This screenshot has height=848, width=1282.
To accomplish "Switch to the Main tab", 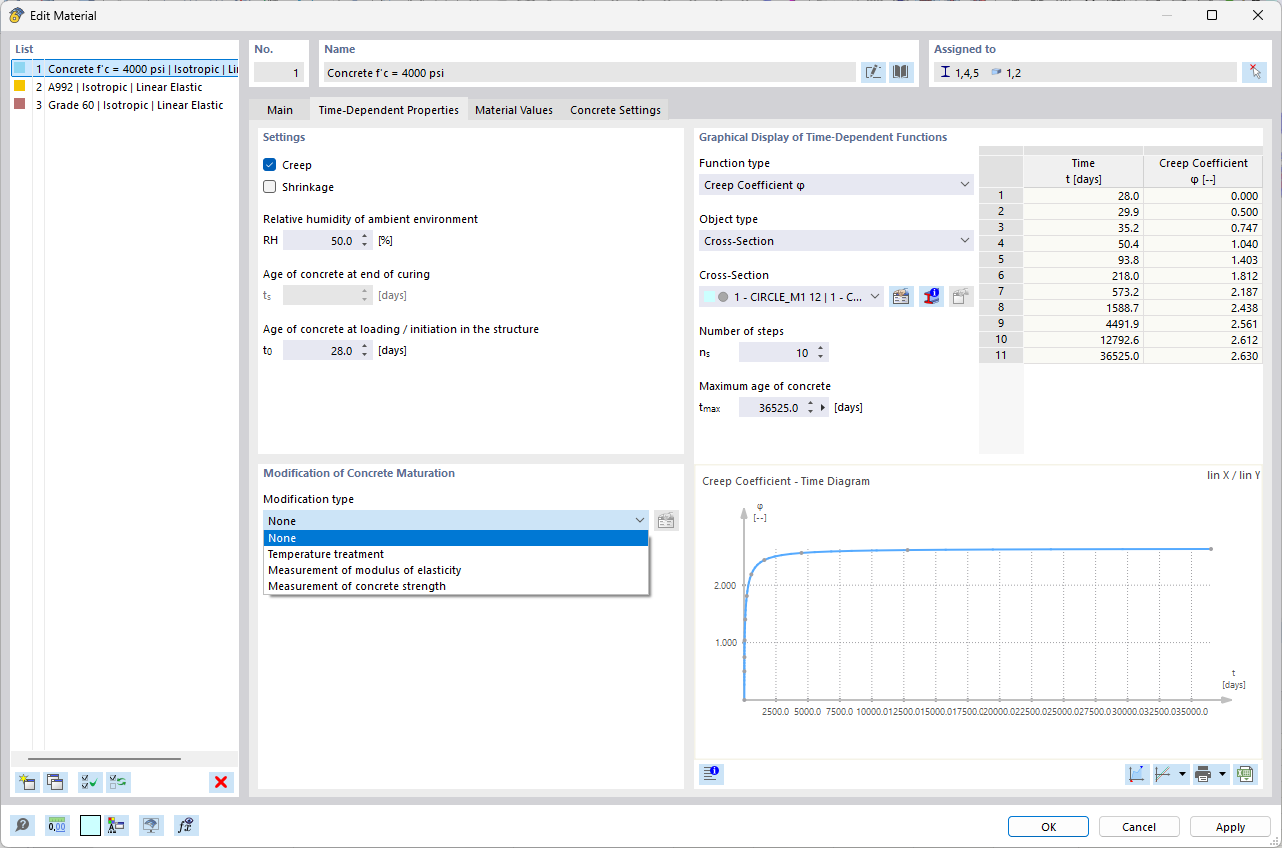I will click(x=280, y=110).
